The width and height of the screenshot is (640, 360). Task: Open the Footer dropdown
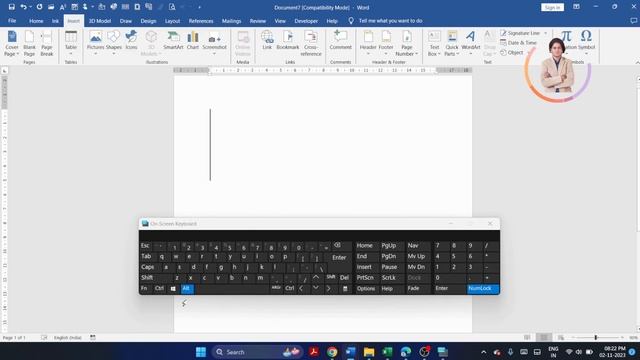(x=386, y=42)
